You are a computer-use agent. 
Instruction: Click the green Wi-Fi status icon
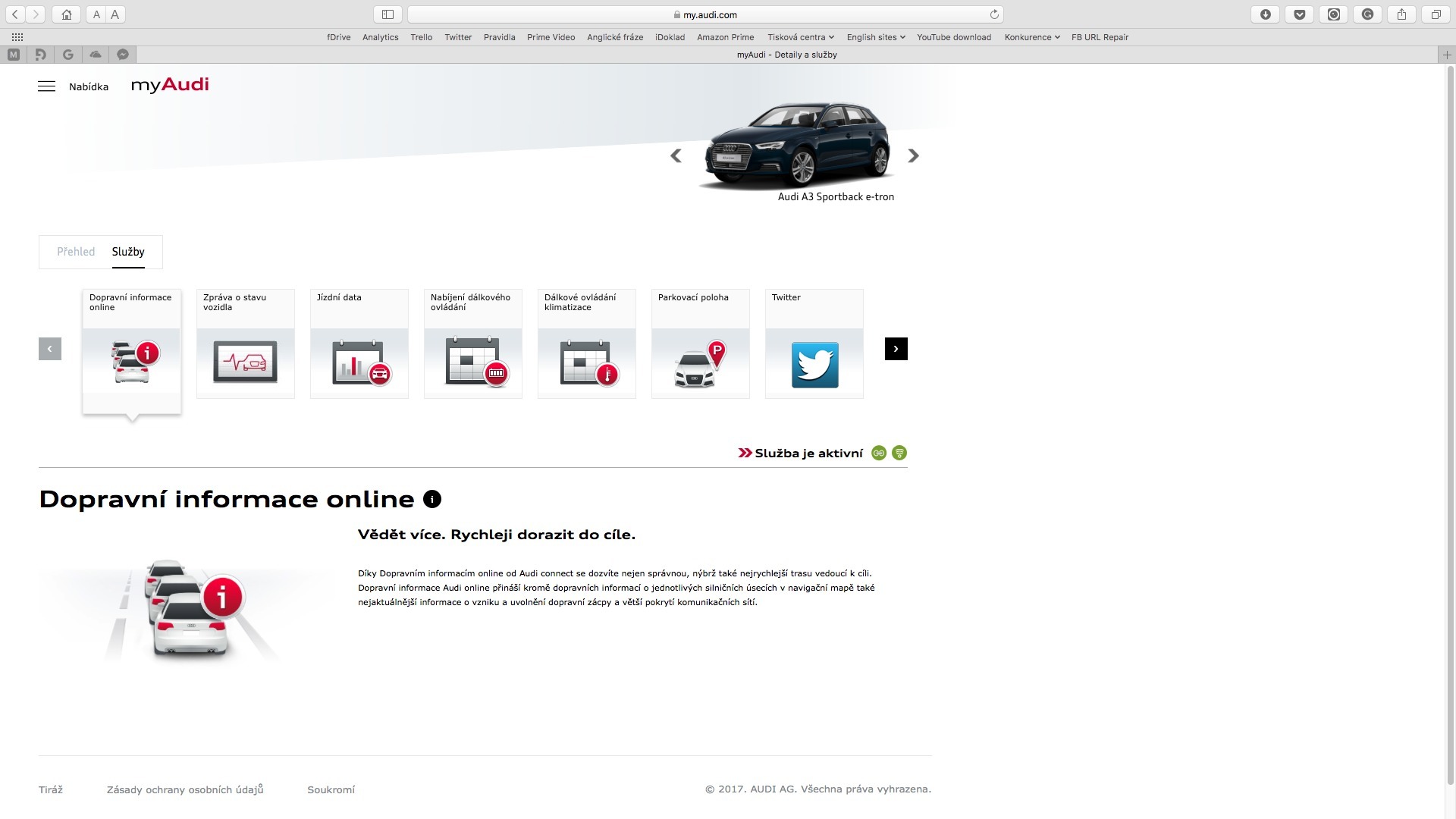899,453
